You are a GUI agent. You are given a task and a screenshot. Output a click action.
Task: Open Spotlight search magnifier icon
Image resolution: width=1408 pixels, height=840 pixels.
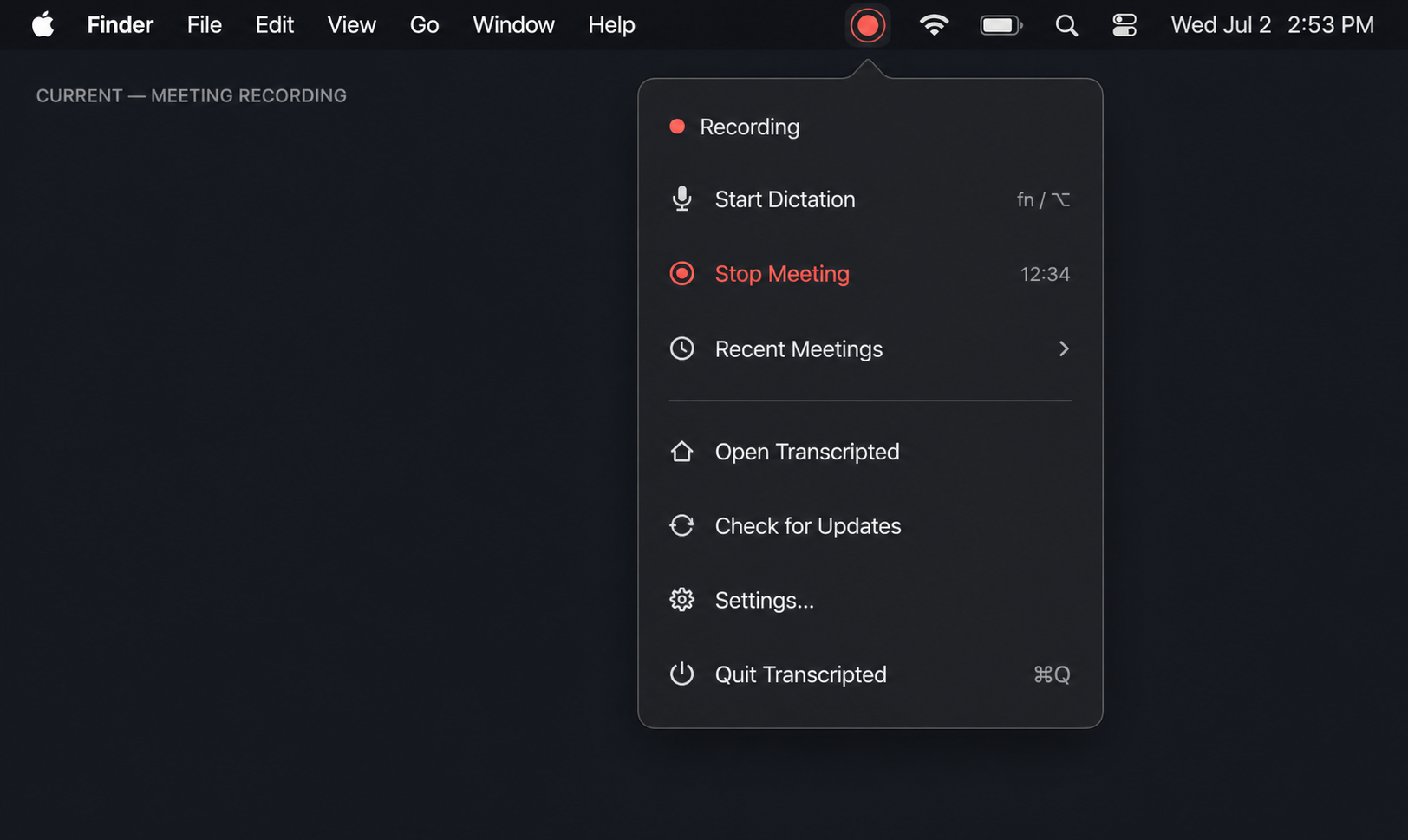pyautogui.click(x=1066, y=25)
